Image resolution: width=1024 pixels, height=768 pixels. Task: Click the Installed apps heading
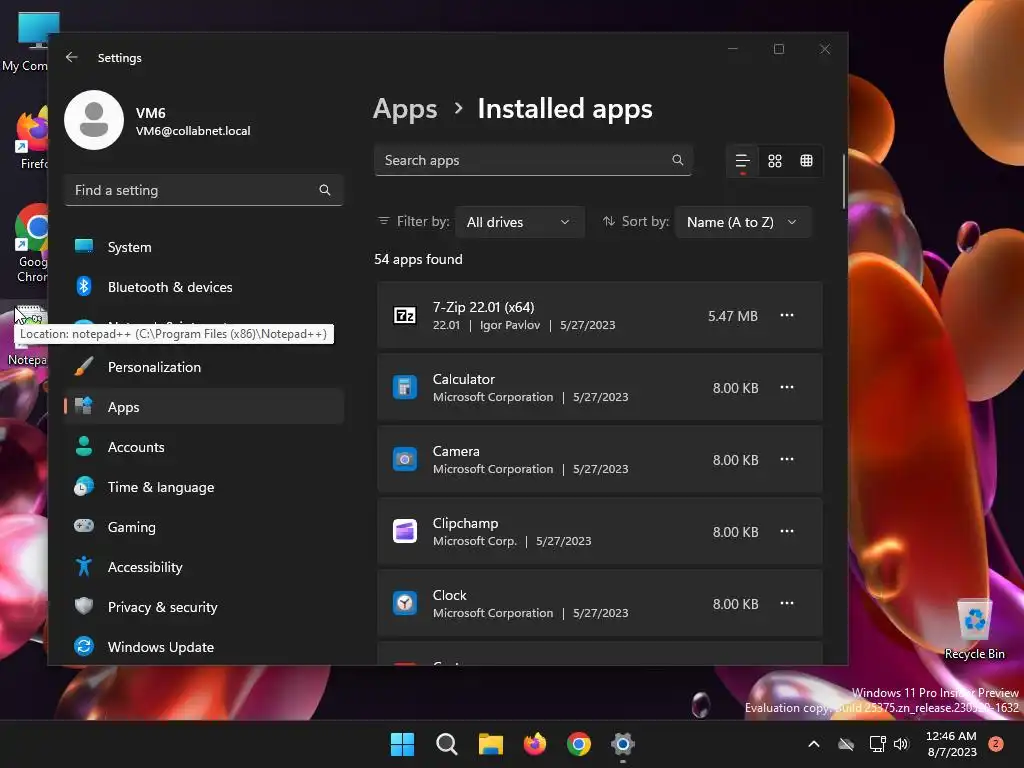[565, 109]
